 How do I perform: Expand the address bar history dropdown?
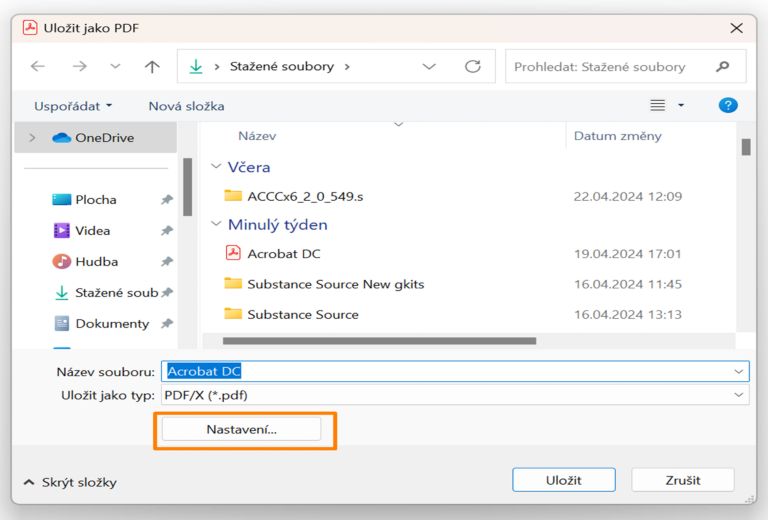(429, 67)
